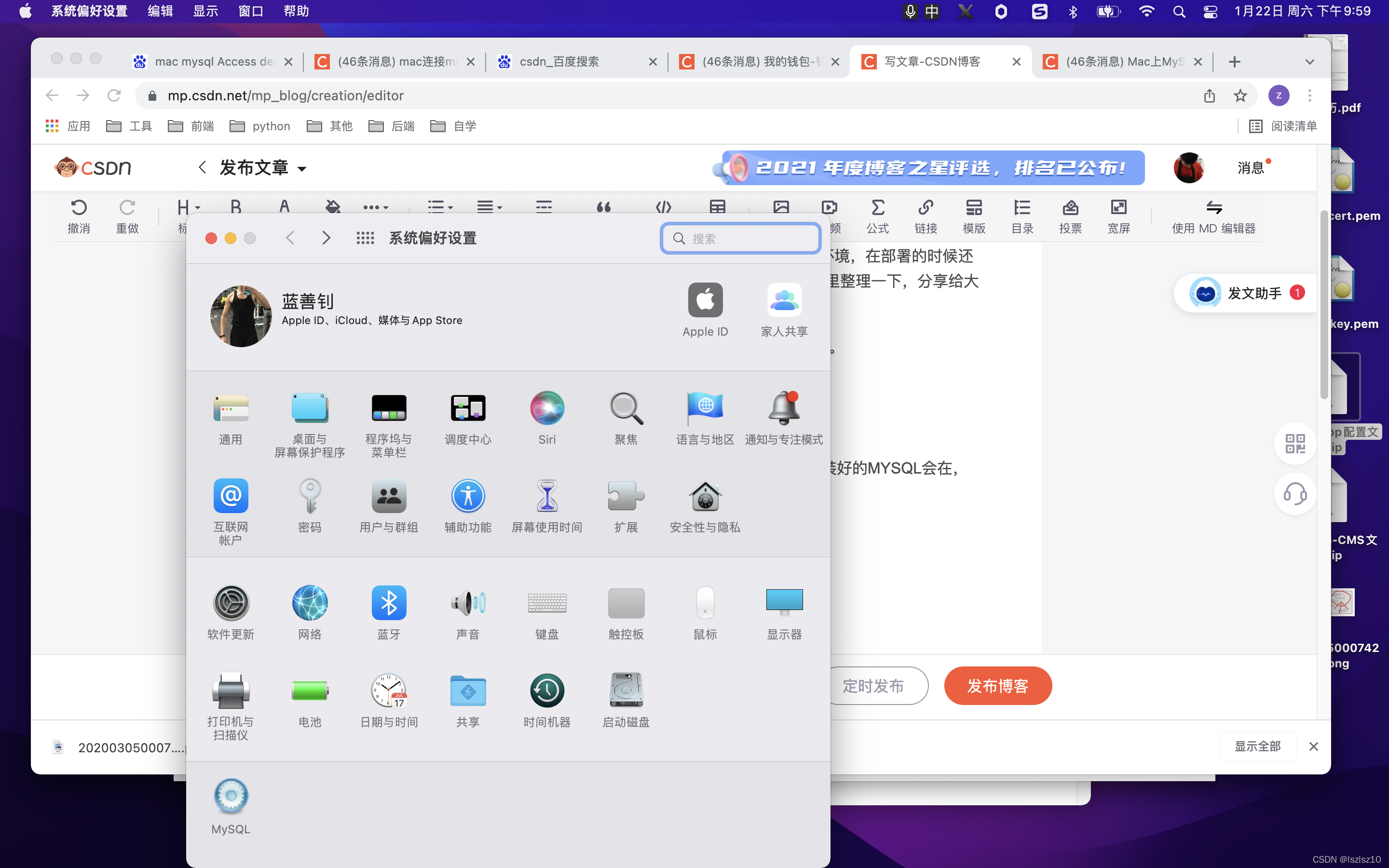
Task: Open 日期与时间 preferences
Action: point(389,700)
